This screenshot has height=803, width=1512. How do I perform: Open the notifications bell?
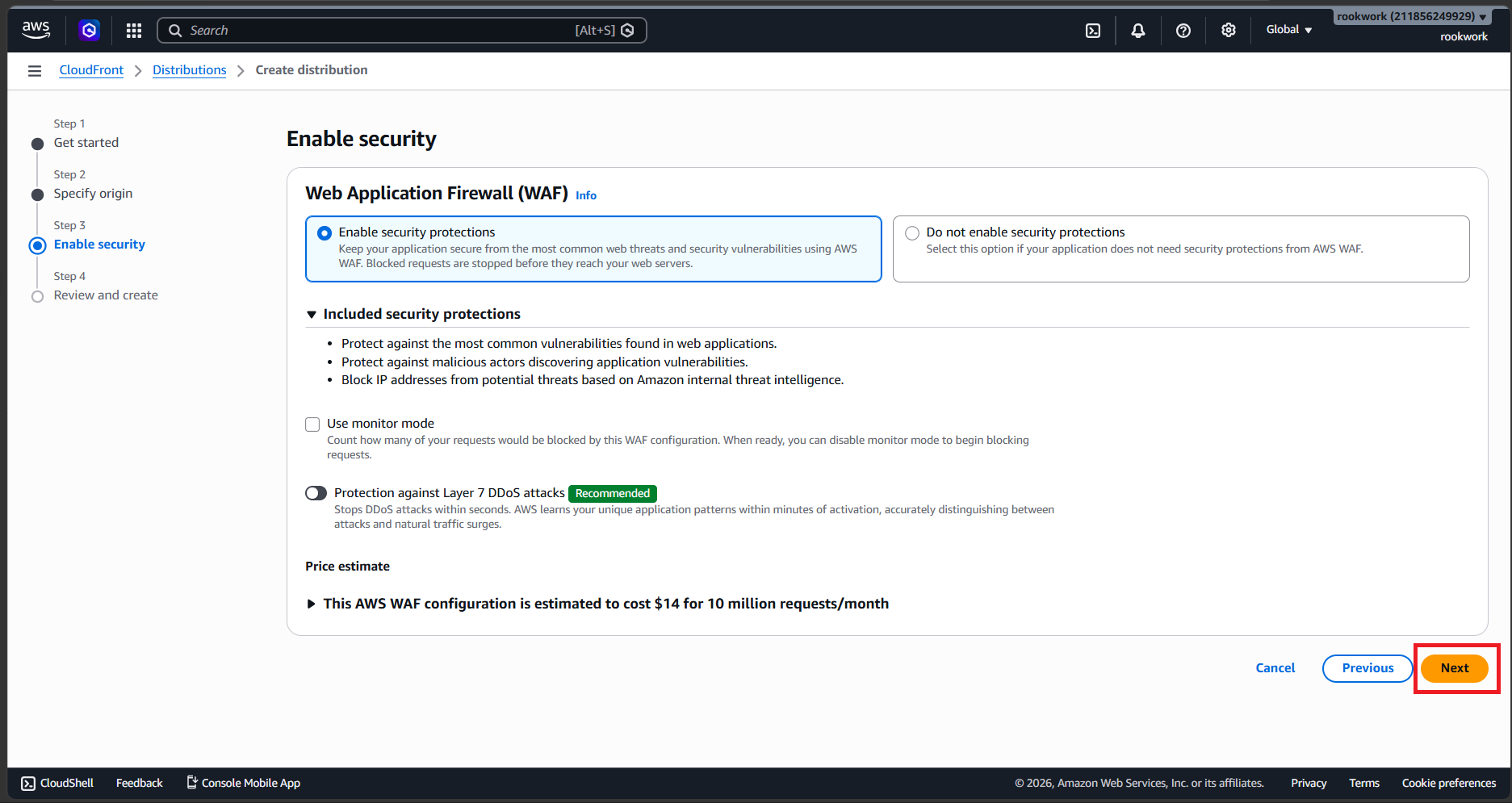pyautogui.click(x=1138, y=31)
